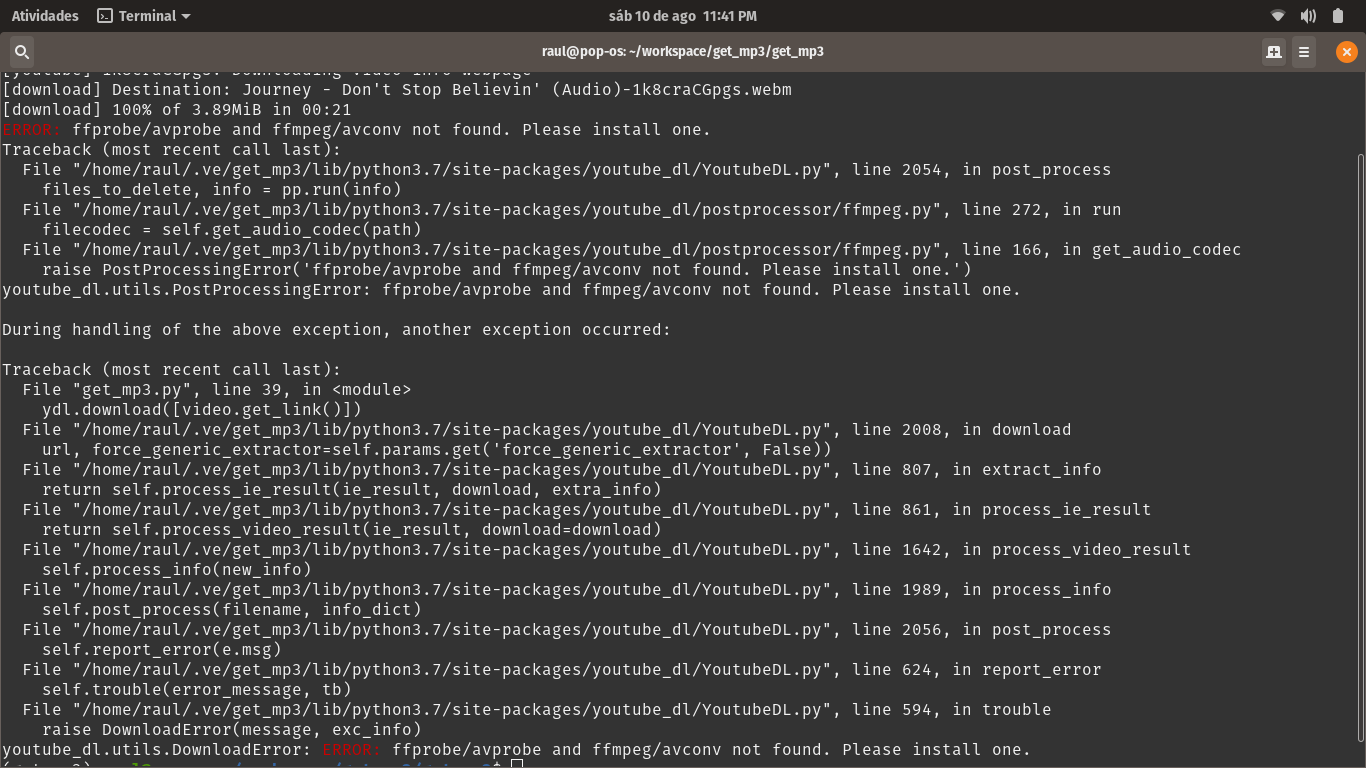Click the Wi-Fi status icon
Screen dimensions: 1366x768
pyautogui.click(x=1278, y=16)
